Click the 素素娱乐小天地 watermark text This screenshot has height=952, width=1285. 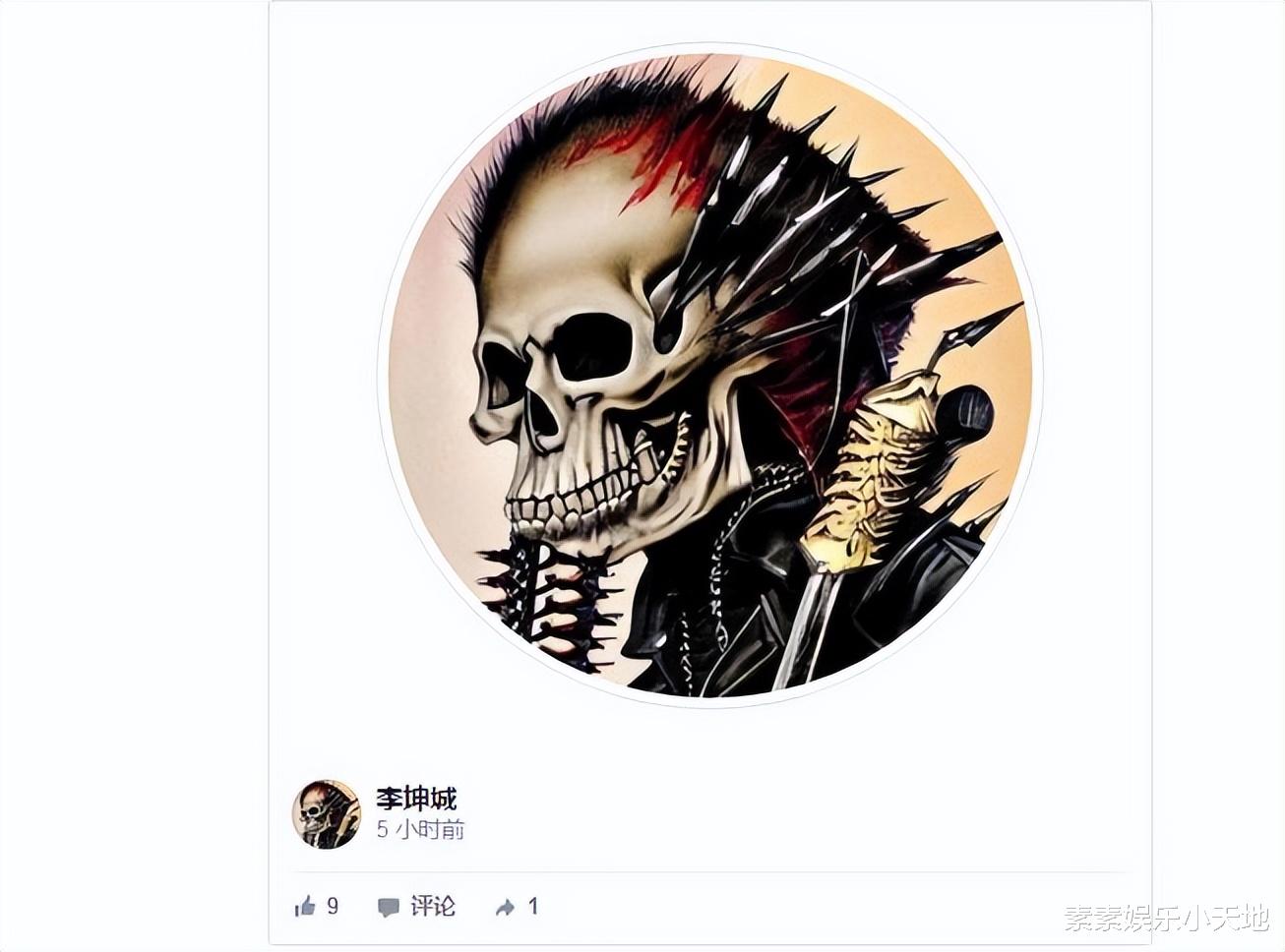click(1167, 920)
